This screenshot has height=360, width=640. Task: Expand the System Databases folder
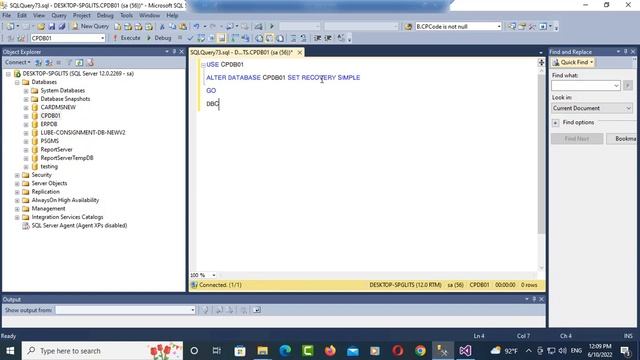[x=26, y=91]
